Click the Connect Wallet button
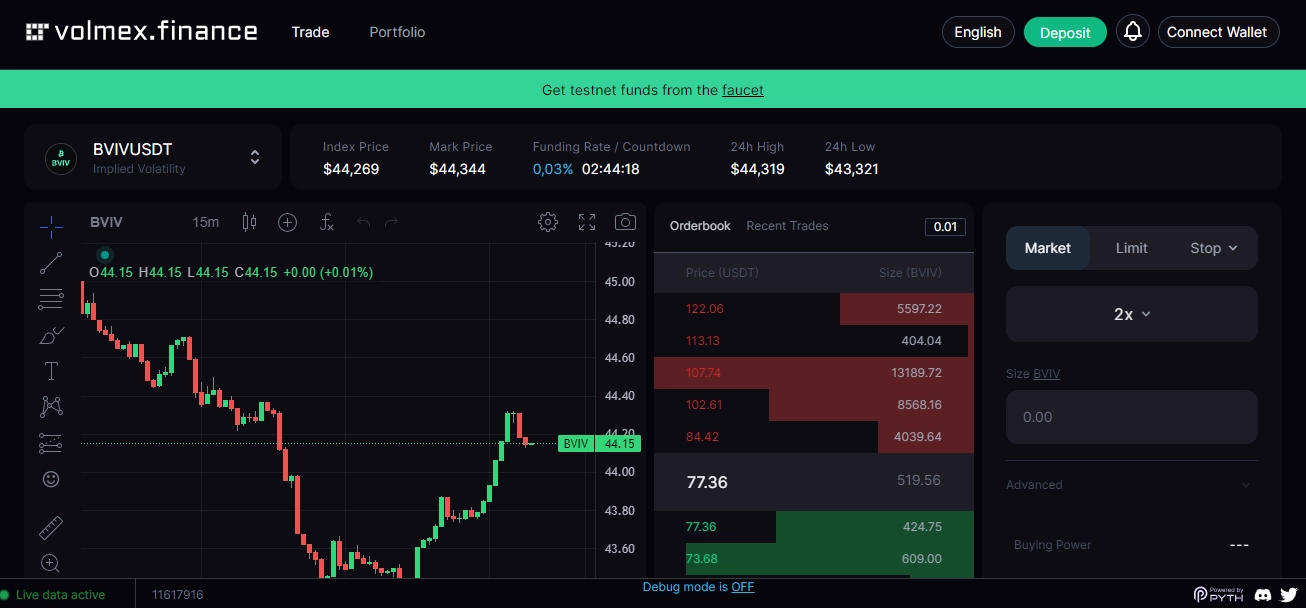The width and height of the screenshot is (1306, 608). [x=1218, y=31]
